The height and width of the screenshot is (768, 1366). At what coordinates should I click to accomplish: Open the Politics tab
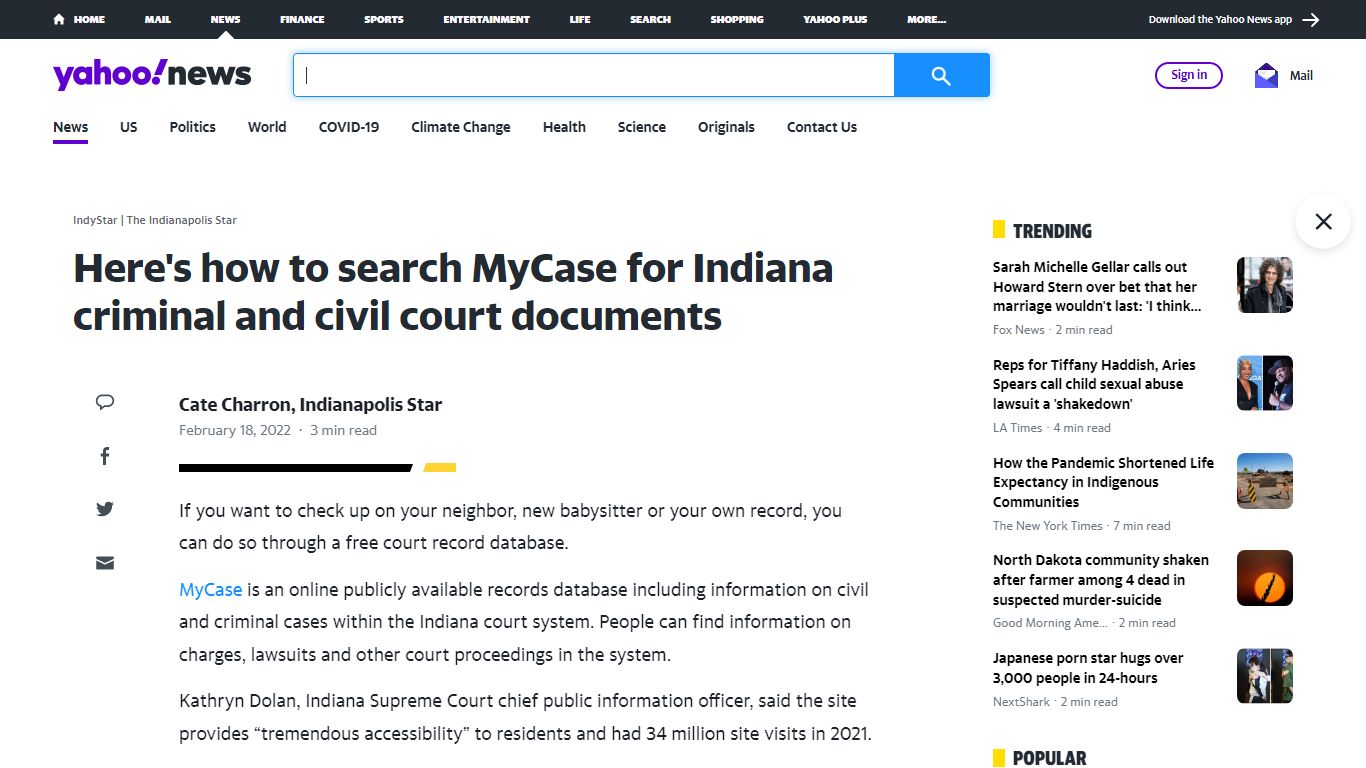point(193,127)
